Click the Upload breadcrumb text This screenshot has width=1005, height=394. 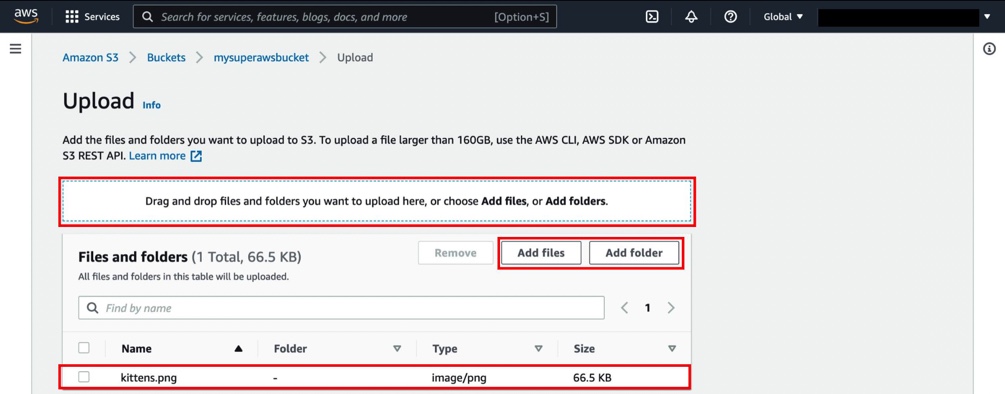[x=355, y=58]
